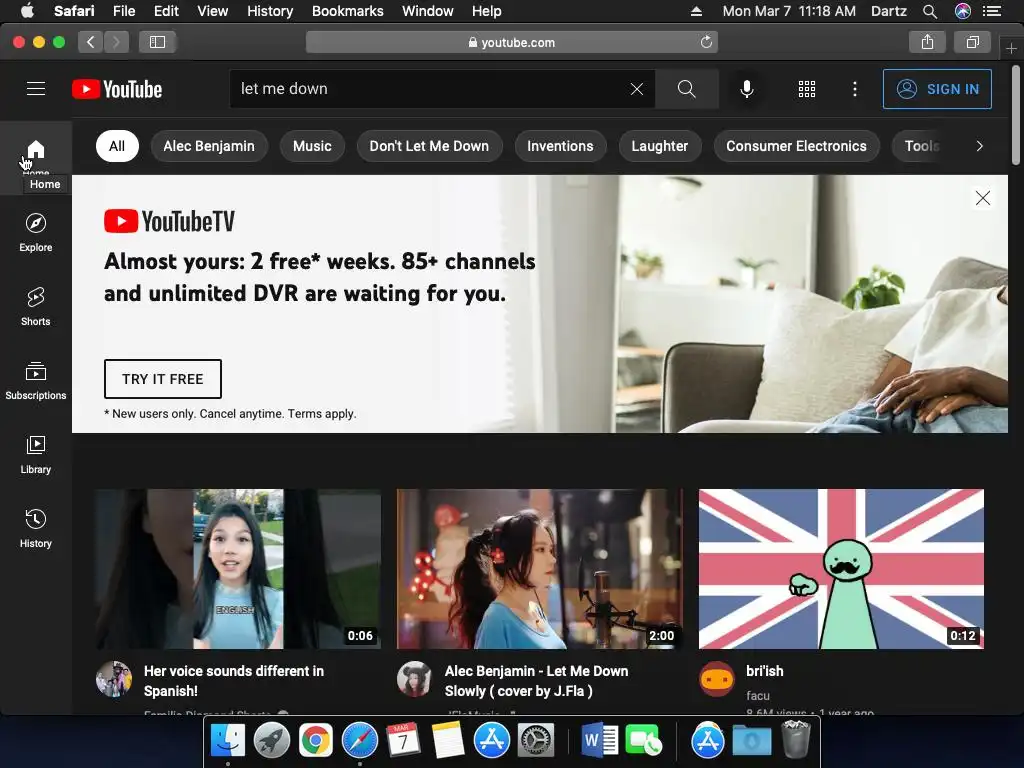This screenshot has width=1024, height=768.
Task: Open the View menu
Action: [212, 11]
